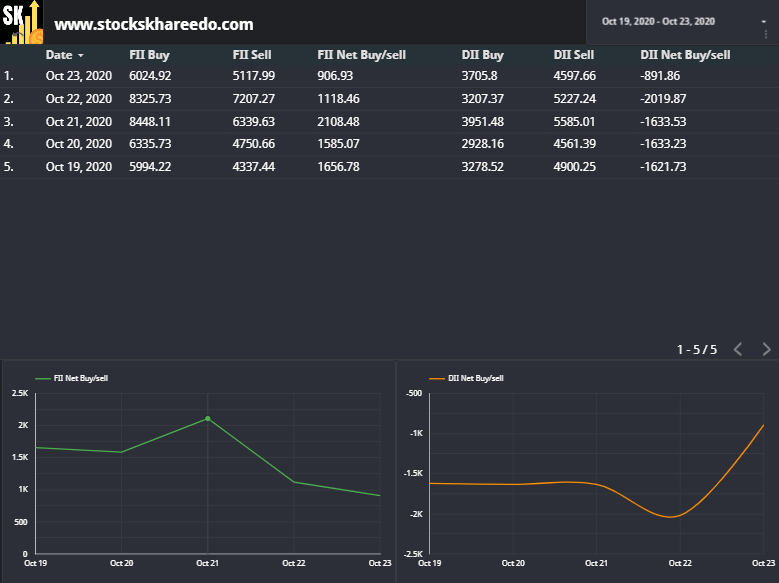Click FII Sell value 7207.27
The image size is (779, 583).
(x=253, y=98)
